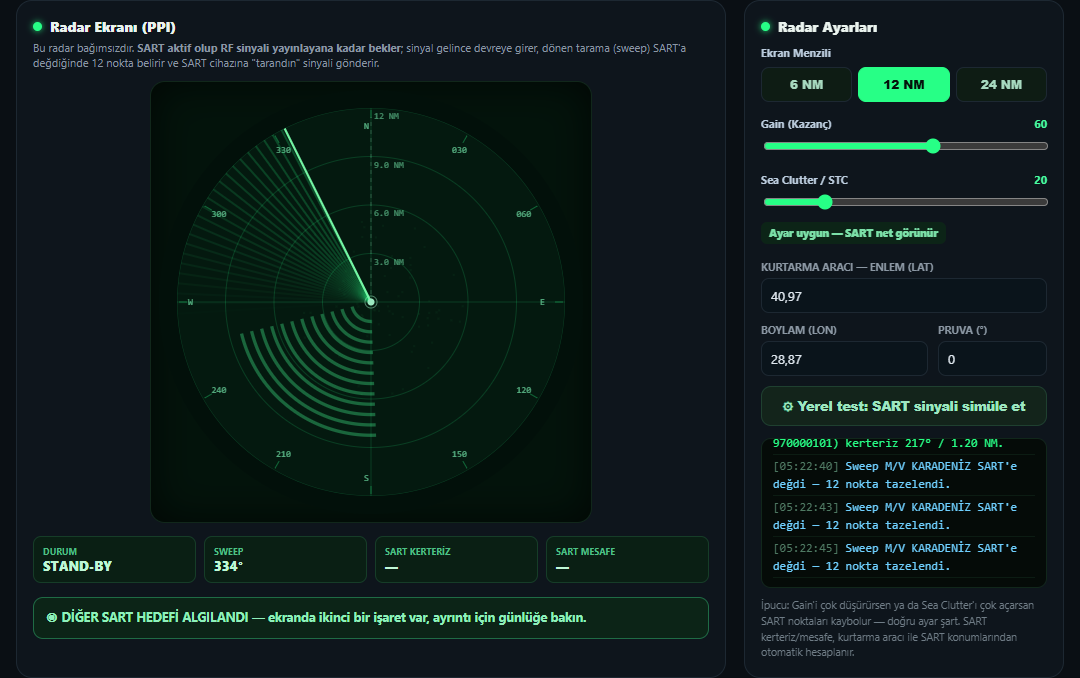Viewport: 1080px width, 678px height.
Task: Click the green dot beside Radar Ayarları
Action: [x=765, y=27]
